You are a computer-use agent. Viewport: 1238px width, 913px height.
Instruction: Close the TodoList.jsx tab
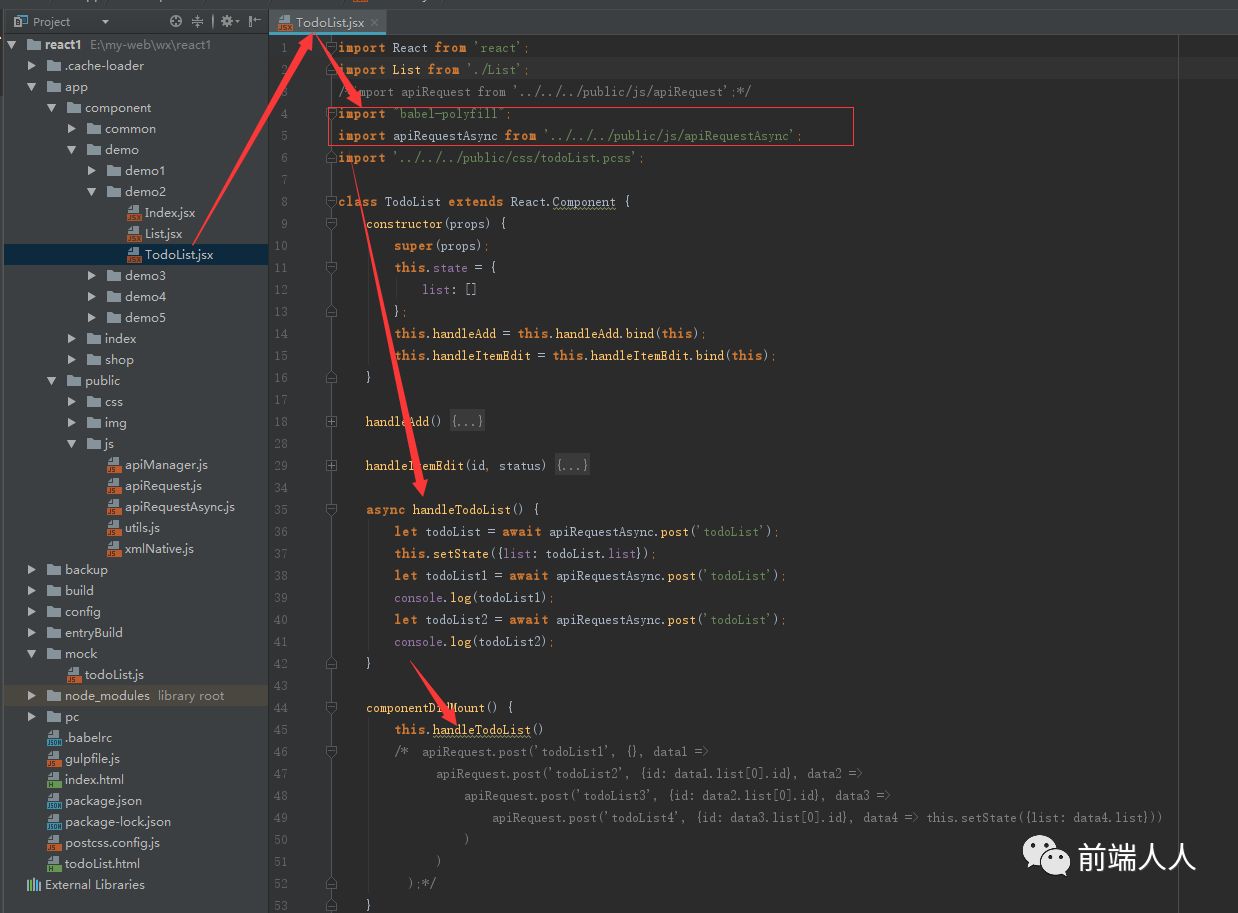[x=376, y=21]
